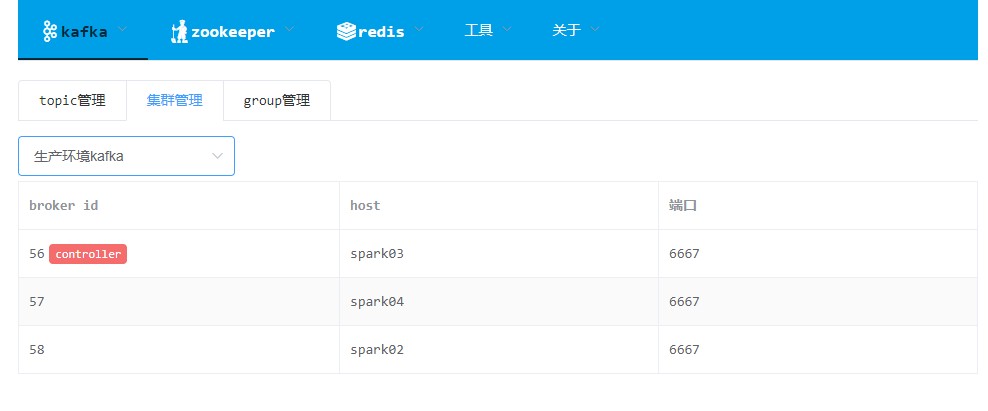The image size is (988, 411).
Task: Expand the zookeeper menu chevron
Action: [289, 29]
